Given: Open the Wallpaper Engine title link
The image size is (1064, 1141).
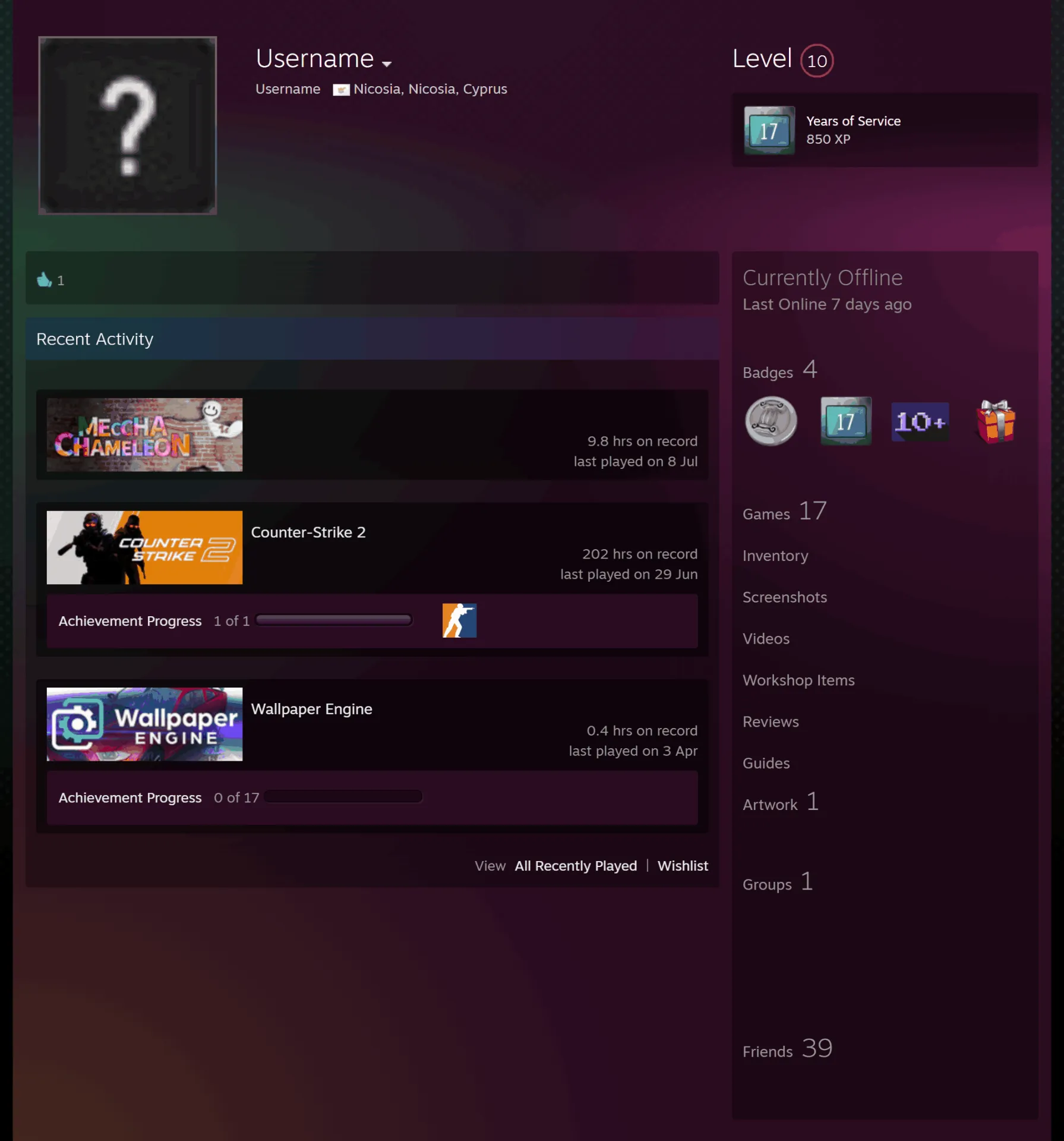Looking at the screenshot, I should pyautogui.click(x=311, y=709).
